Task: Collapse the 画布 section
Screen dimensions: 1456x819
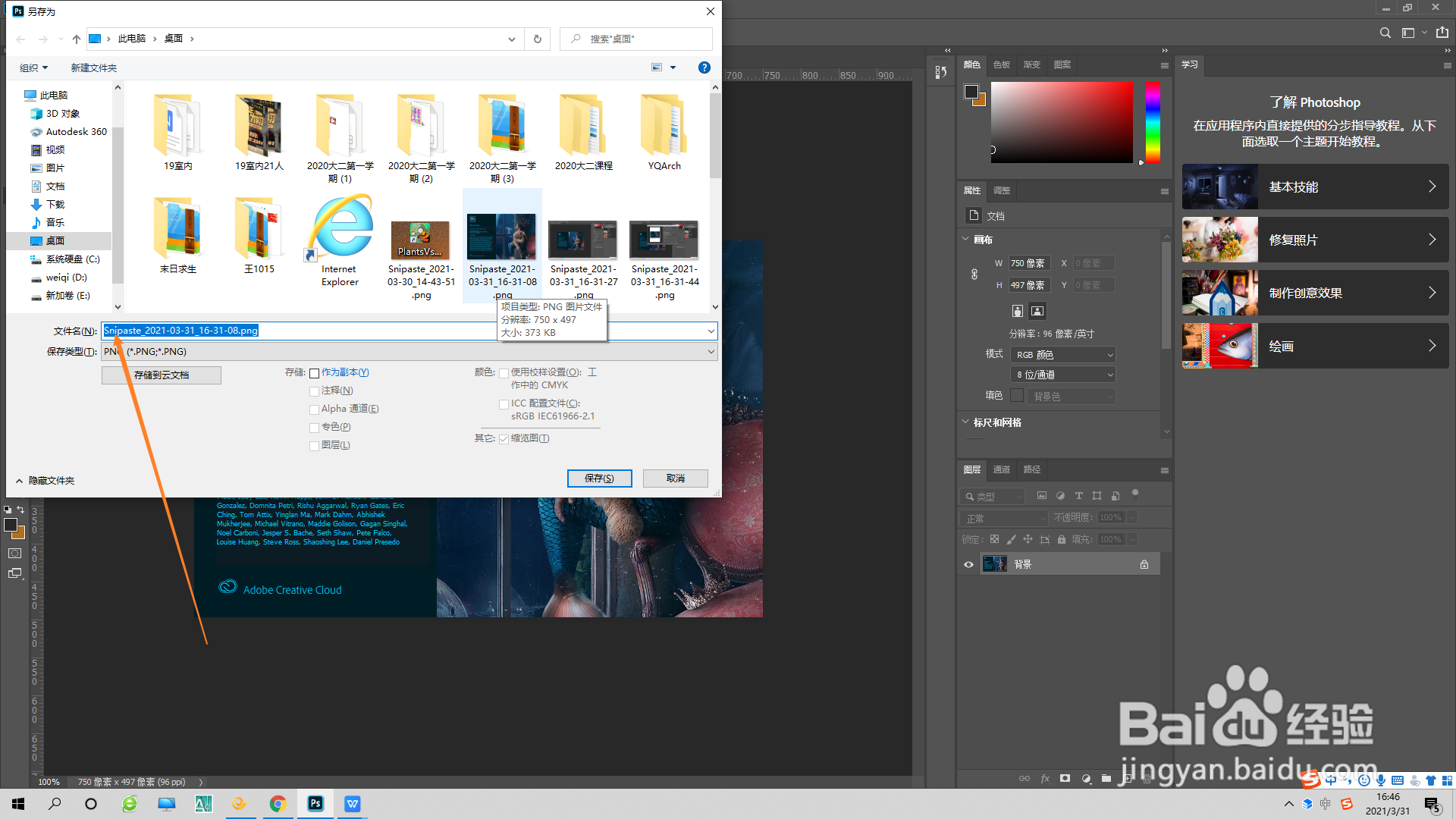Action: (965, 239)
